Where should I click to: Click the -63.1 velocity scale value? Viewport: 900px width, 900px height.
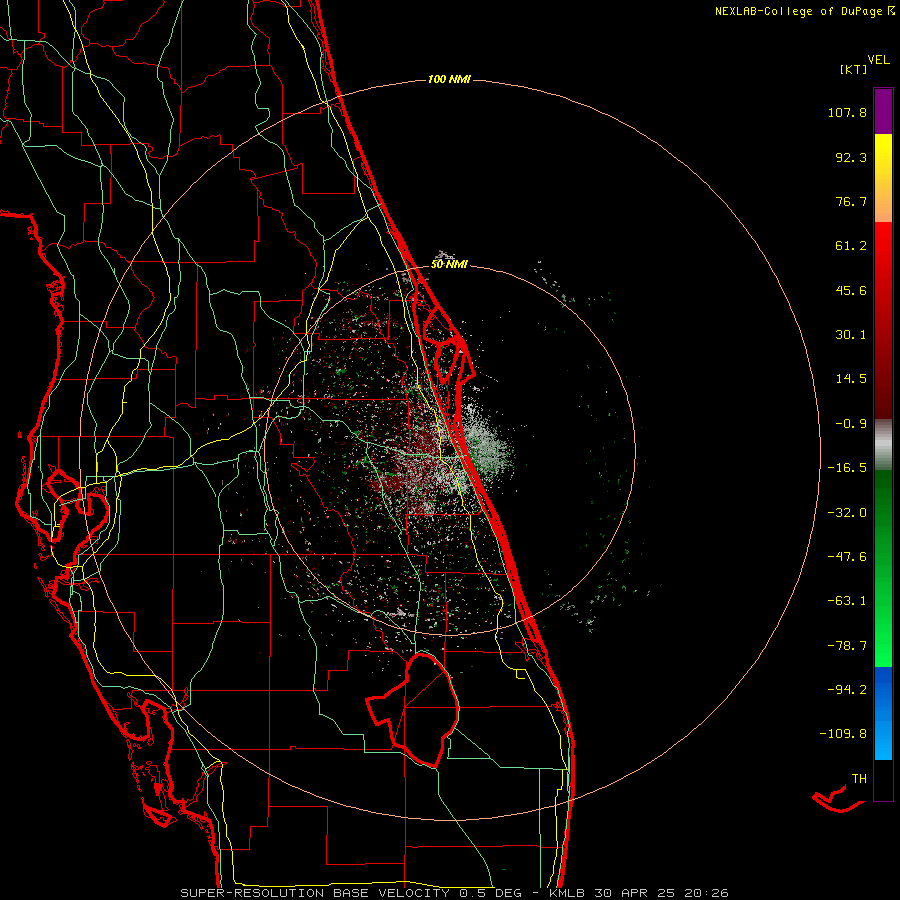[847, 601]
